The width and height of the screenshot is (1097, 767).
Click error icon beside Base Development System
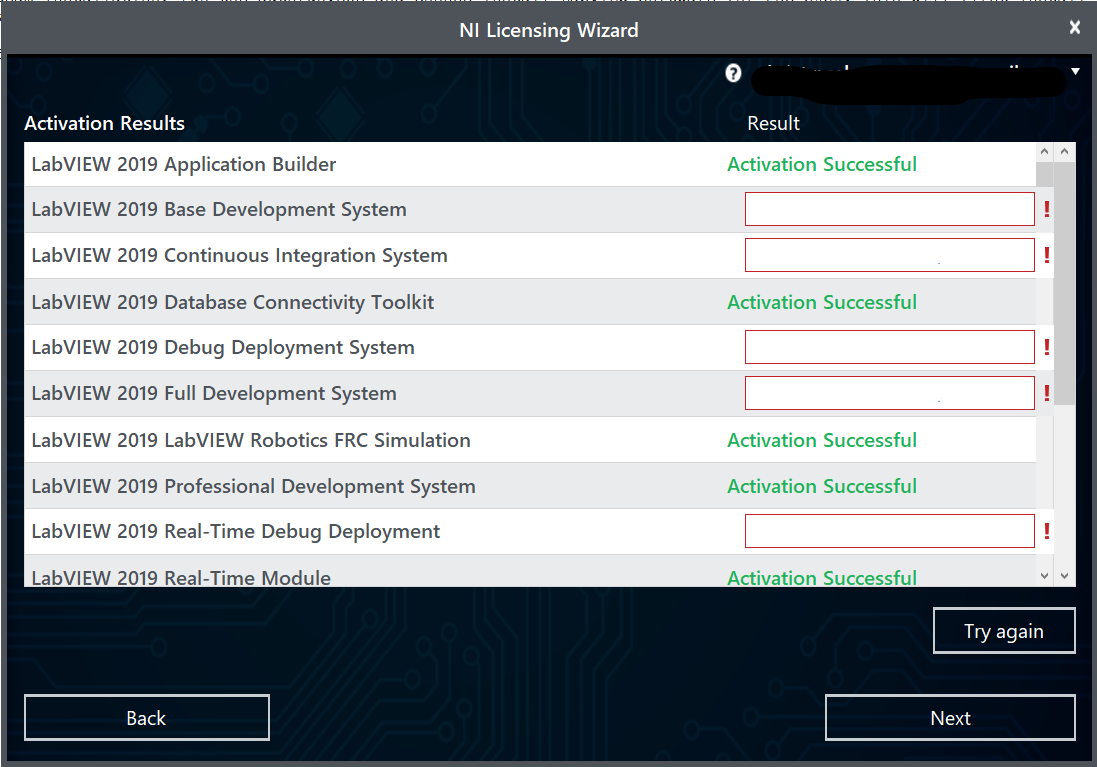pos(1046,209)
